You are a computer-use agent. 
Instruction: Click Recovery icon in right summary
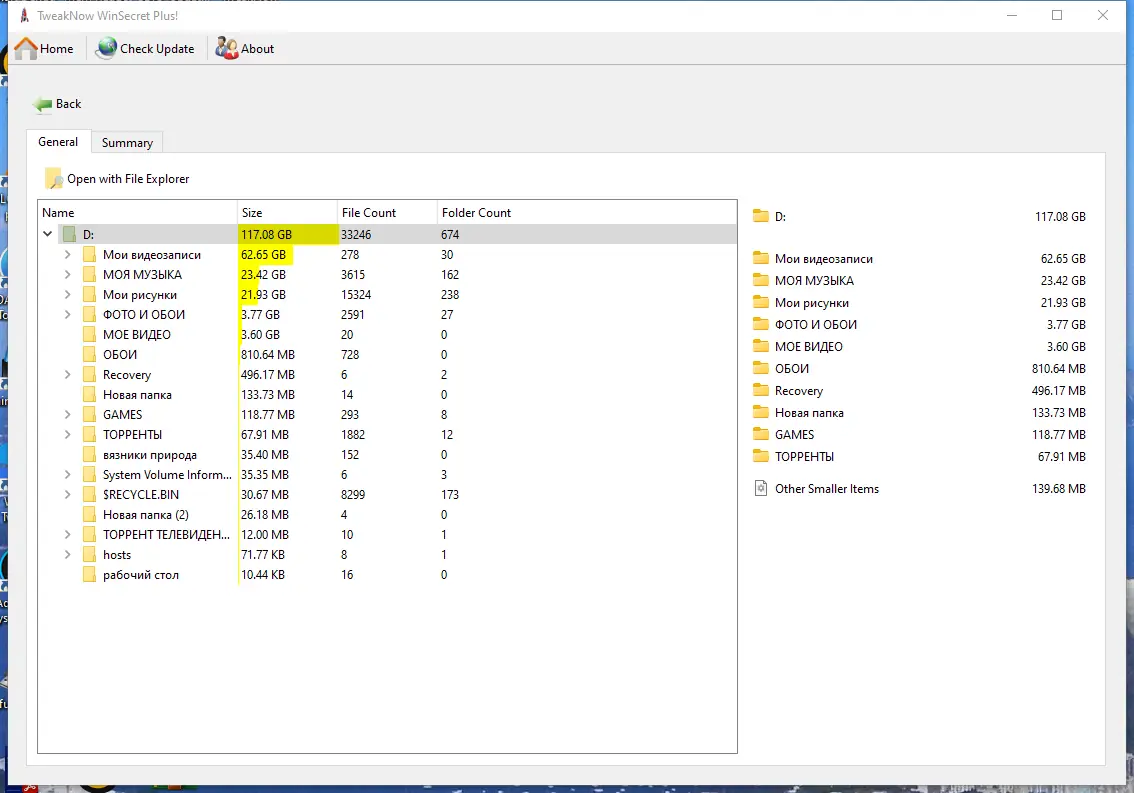[761, 390]
